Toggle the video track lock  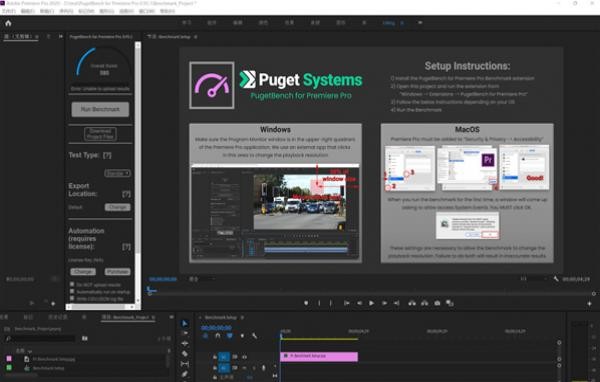tap(215, 357)
